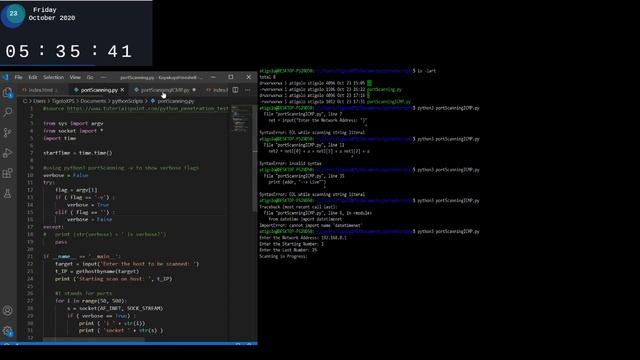Switch to the portScanningICMP.py tab

[x=165, y=90]
